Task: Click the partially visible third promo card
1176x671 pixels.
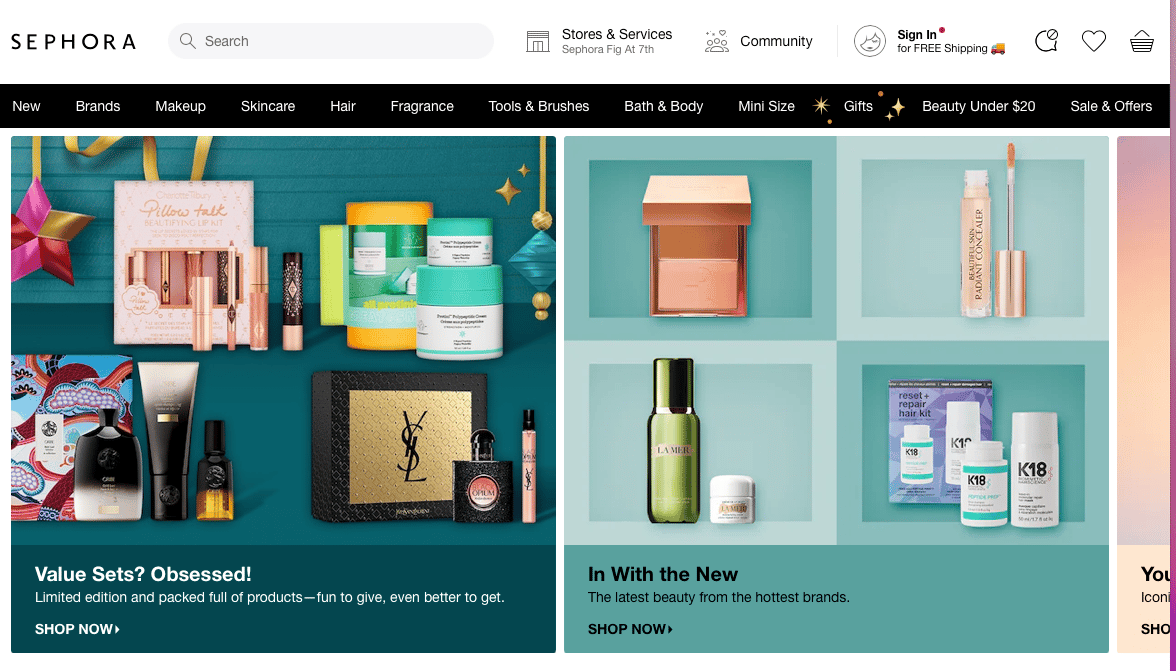Action: click(x=1143, y=394)
